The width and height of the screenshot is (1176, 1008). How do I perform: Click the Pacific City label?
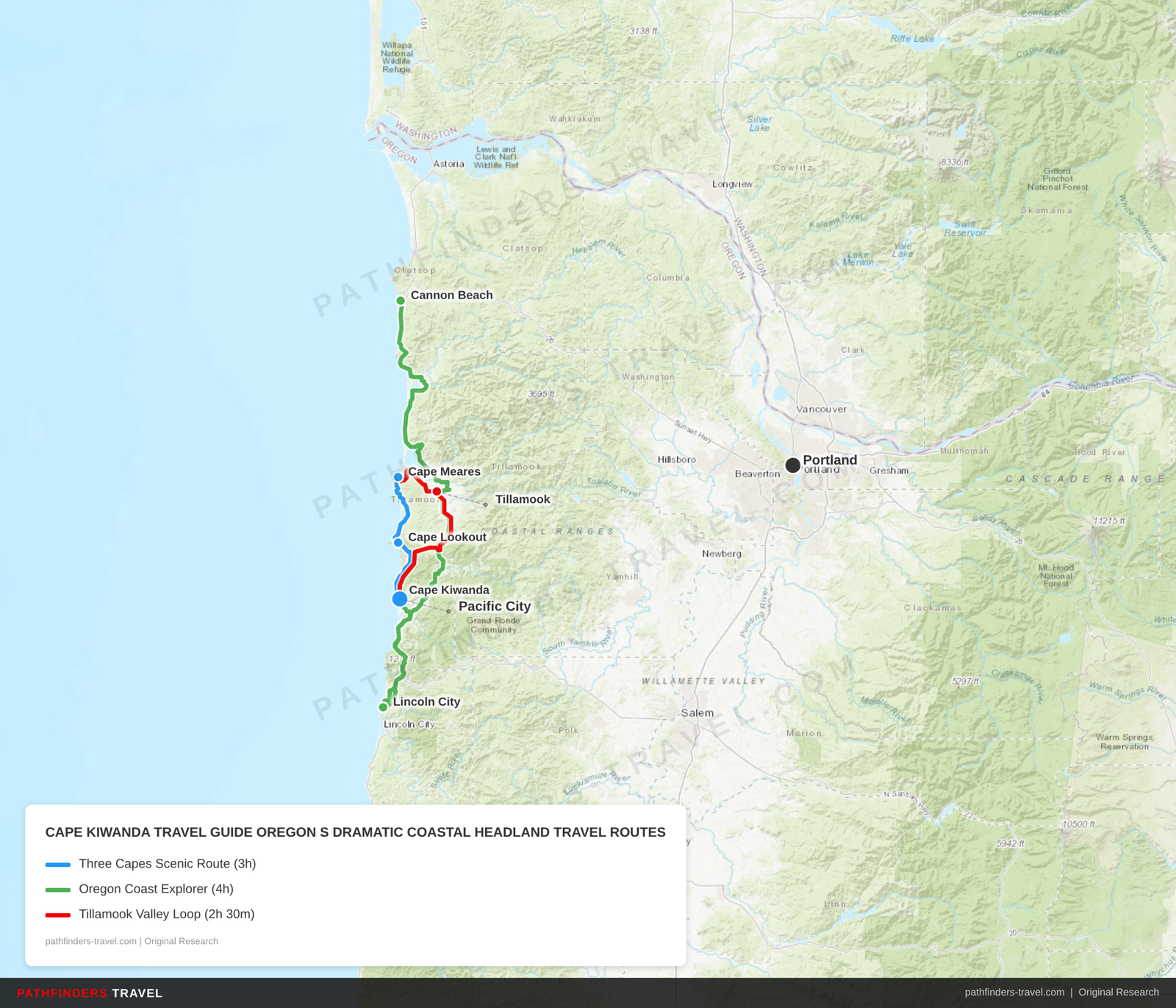(495, 607)
